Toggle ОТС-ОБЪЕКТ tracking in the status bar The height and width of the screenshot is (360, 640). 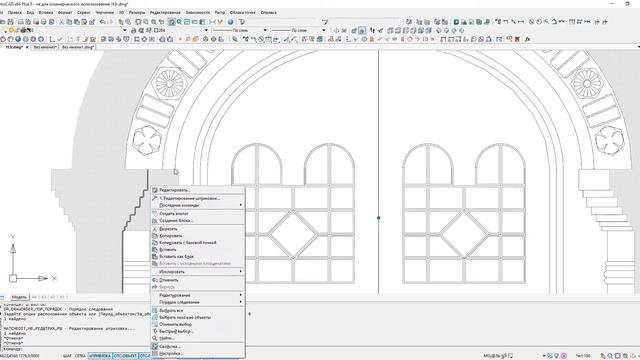(x=125, y=356)
